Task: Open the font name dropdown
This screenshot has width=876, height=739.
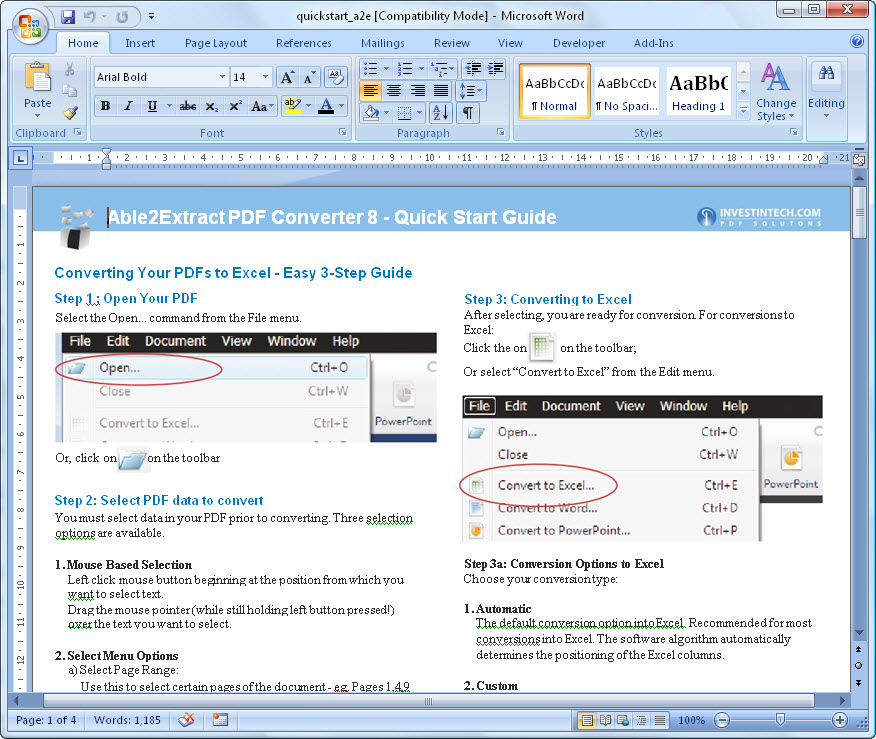Action: [222, 77]
